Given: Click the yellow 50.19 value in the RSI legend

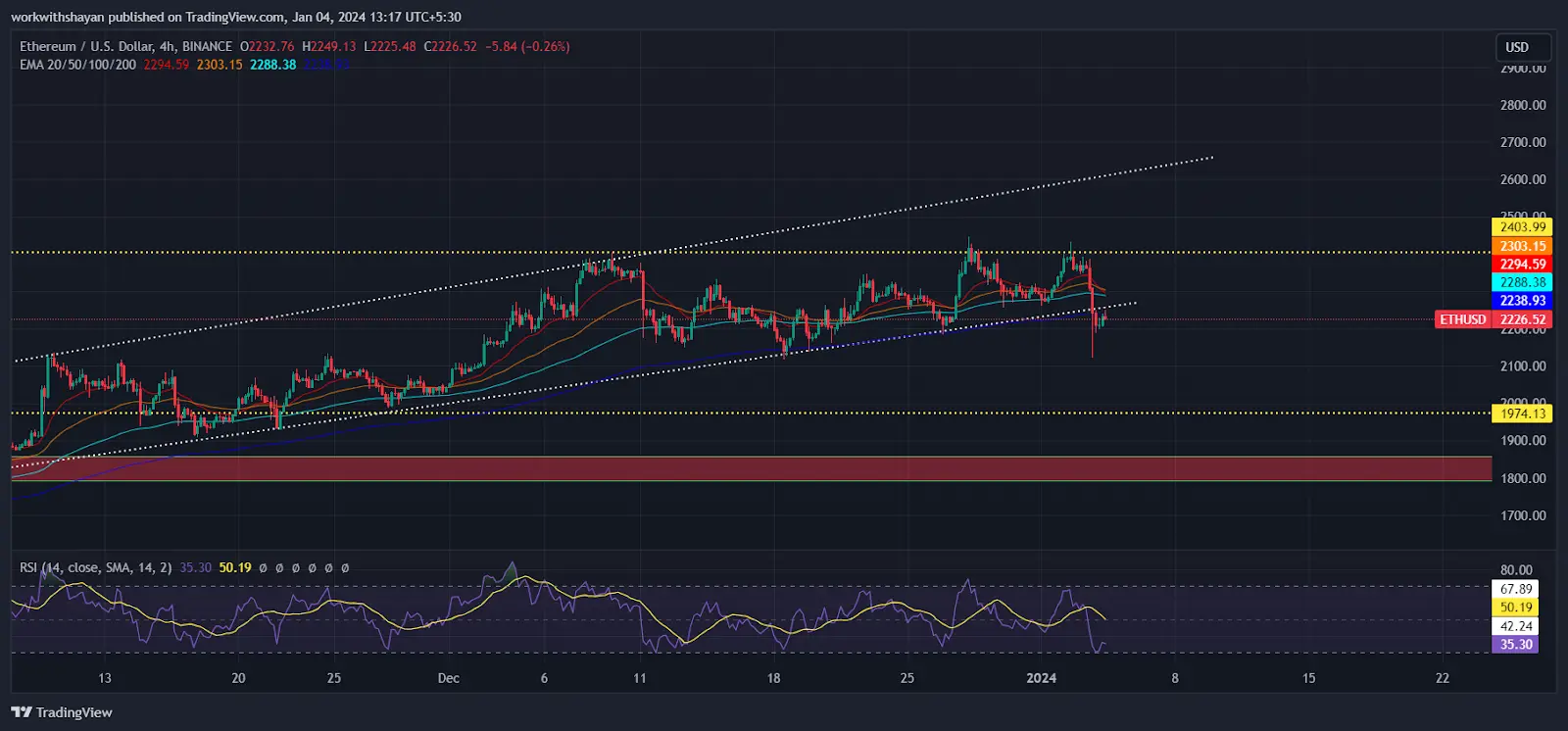Looking at the screenshot, I should point(235,567).
